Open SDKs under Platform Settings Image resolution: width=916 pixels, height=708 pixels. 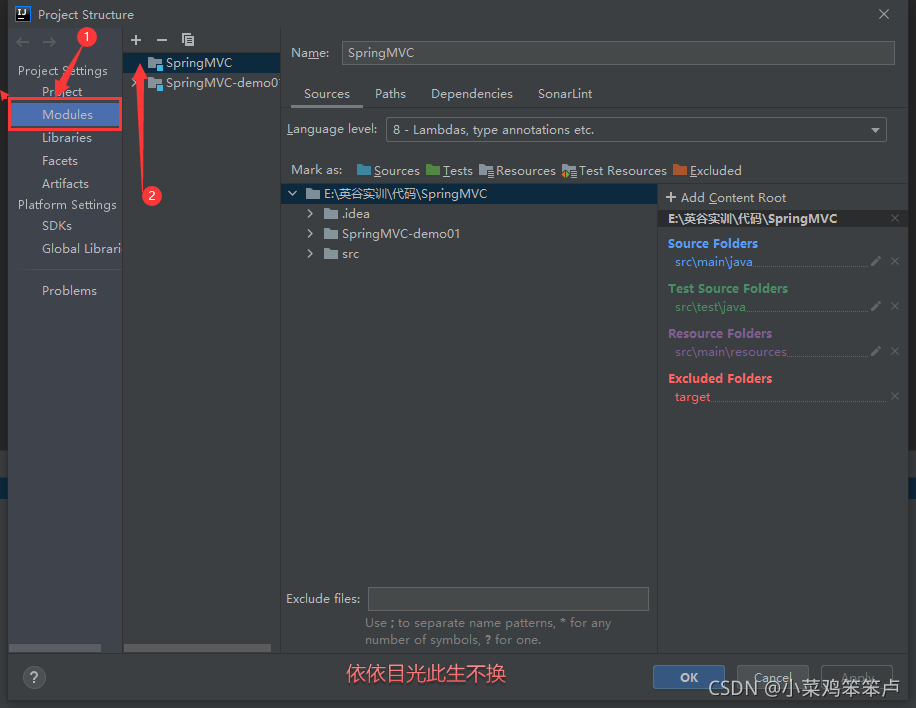(x=57, y=225)
